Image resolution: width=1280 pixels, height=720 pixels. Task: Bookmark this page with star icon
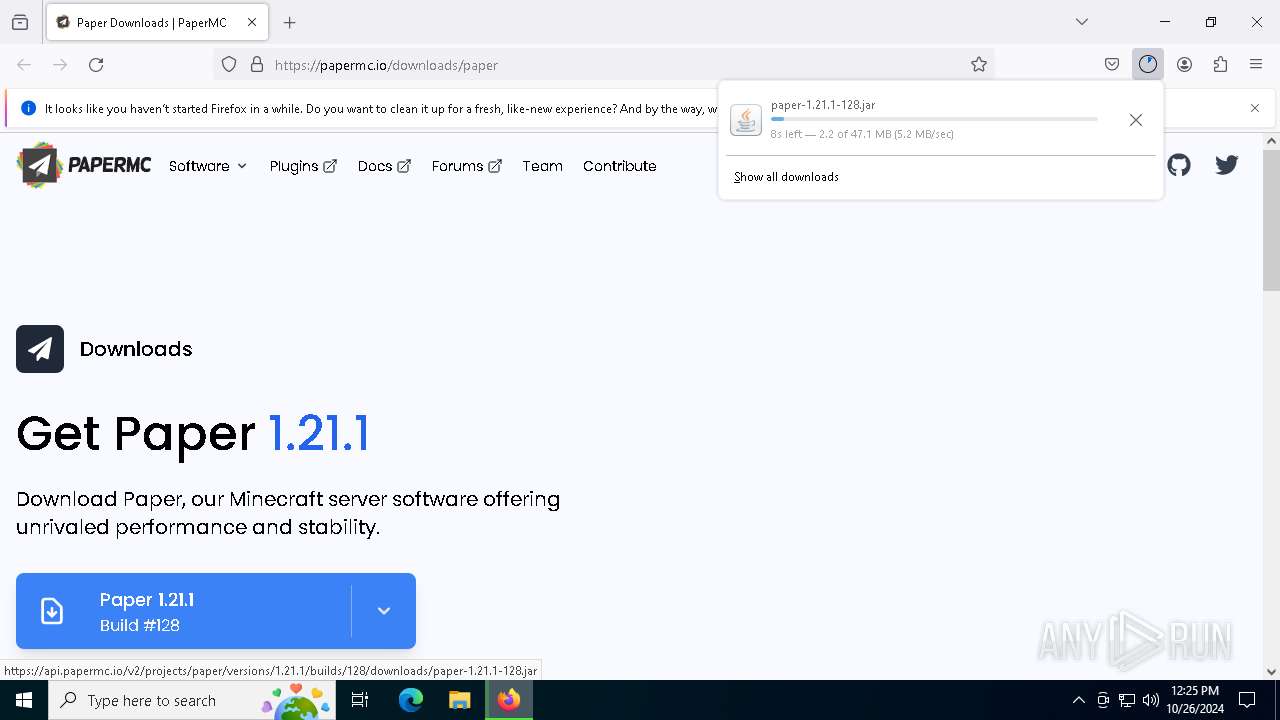(979, 65)
